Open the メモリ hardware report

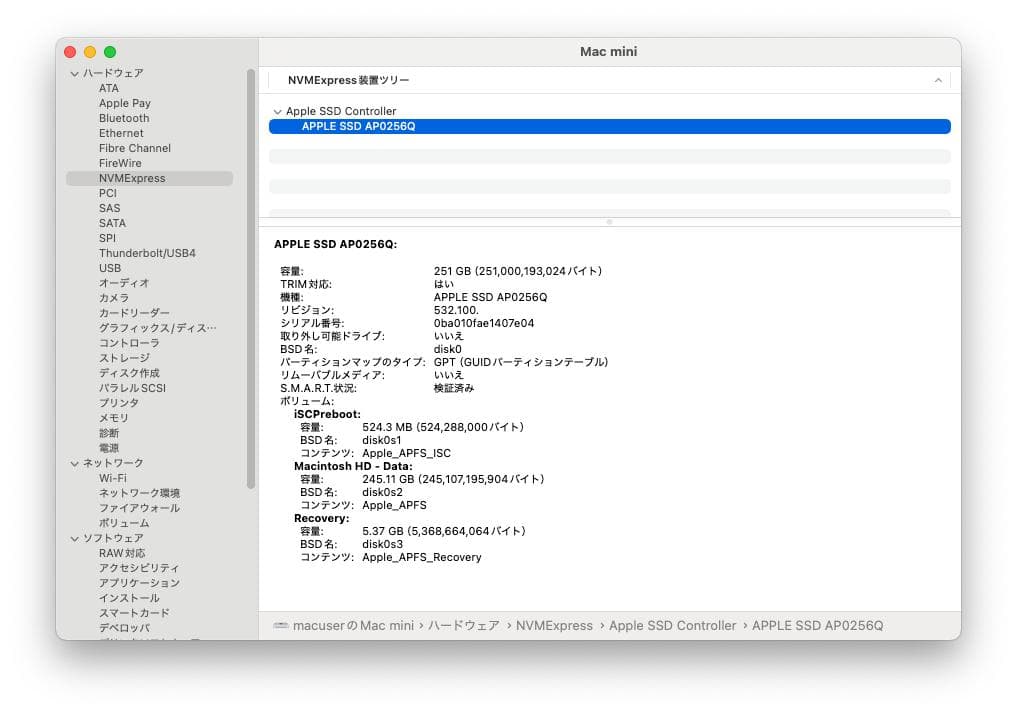[x=113, y=418]
